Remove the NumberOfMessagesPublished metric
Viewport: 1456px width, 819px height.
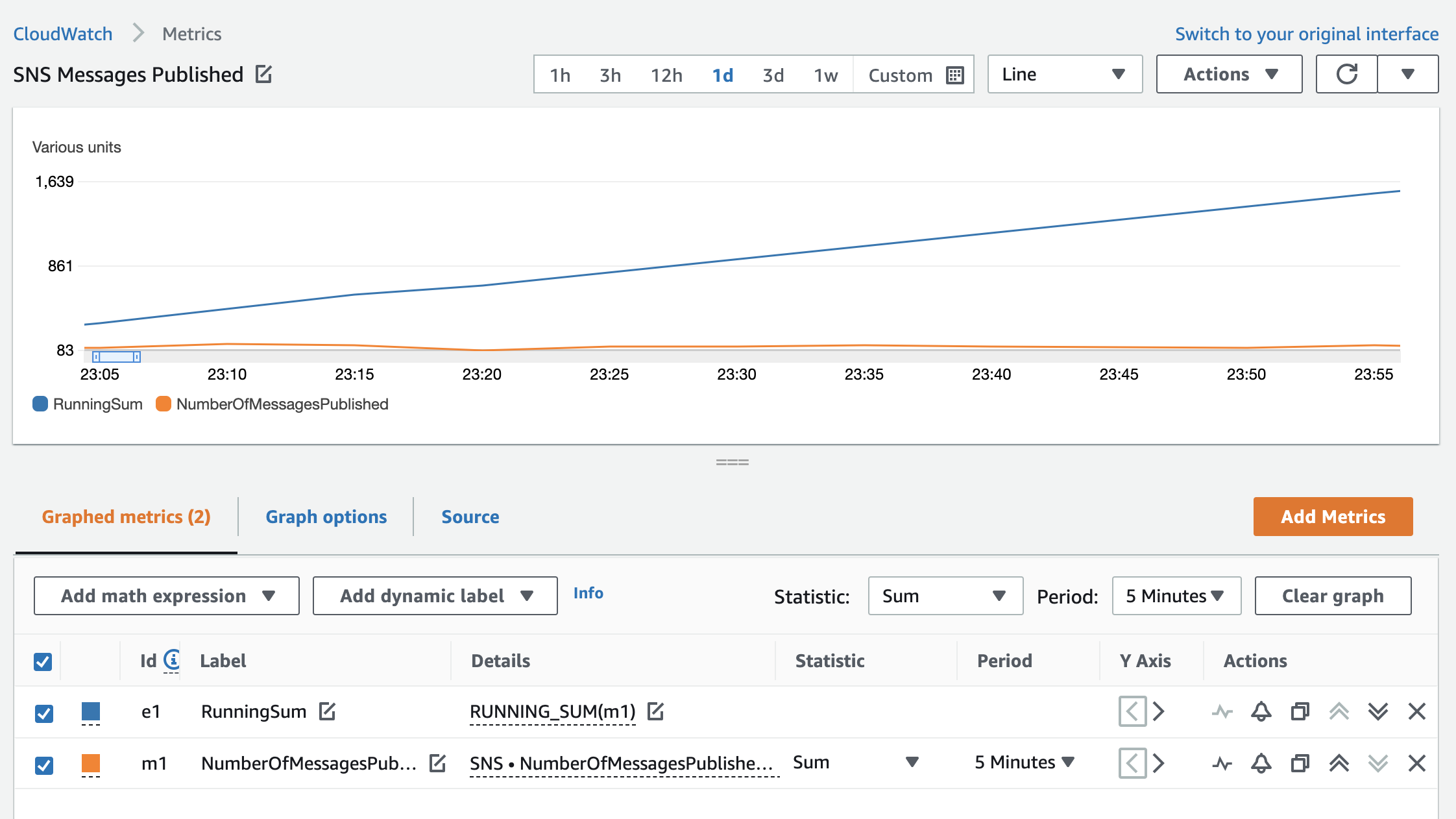point(1416,763)
